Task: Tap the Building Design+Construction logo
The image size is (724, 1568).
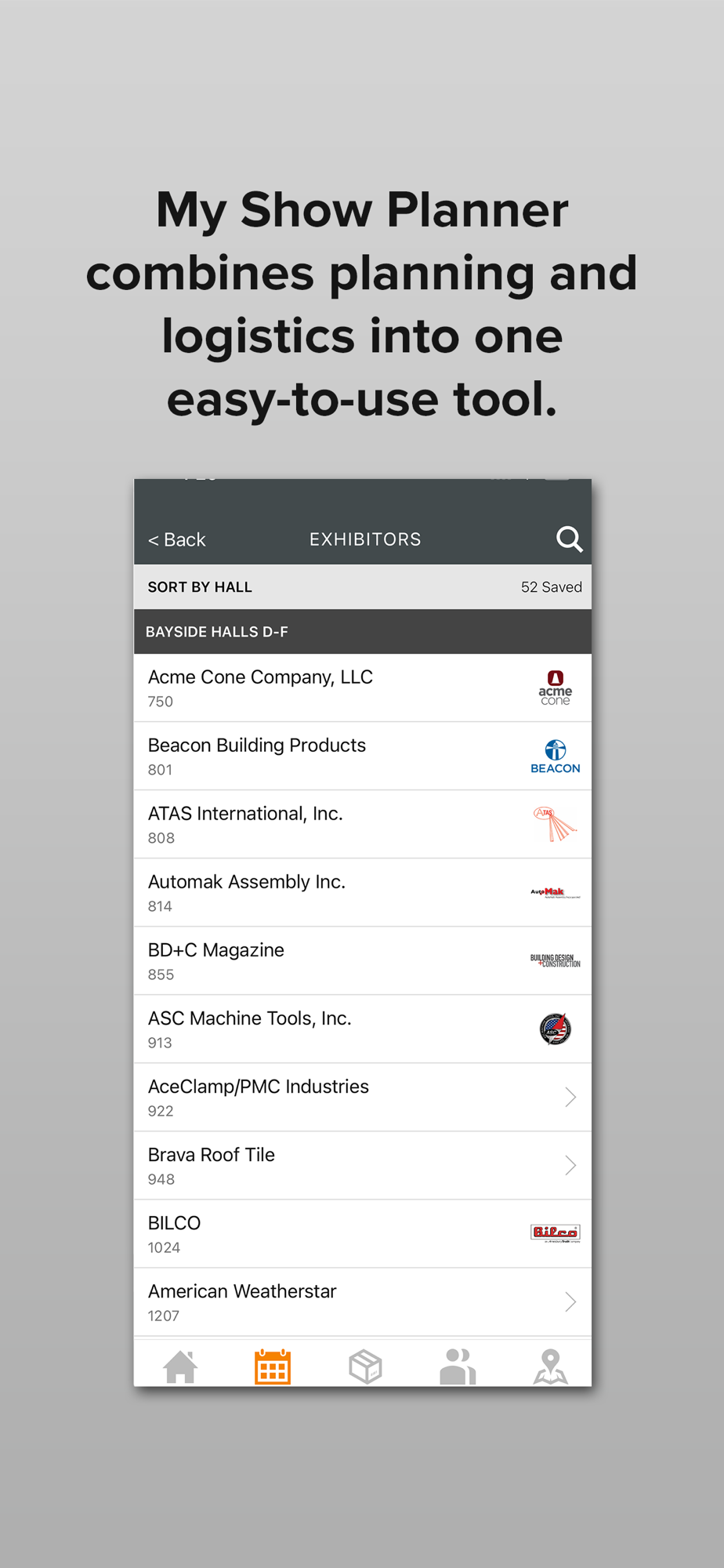Action: click(x=556, y=960)
